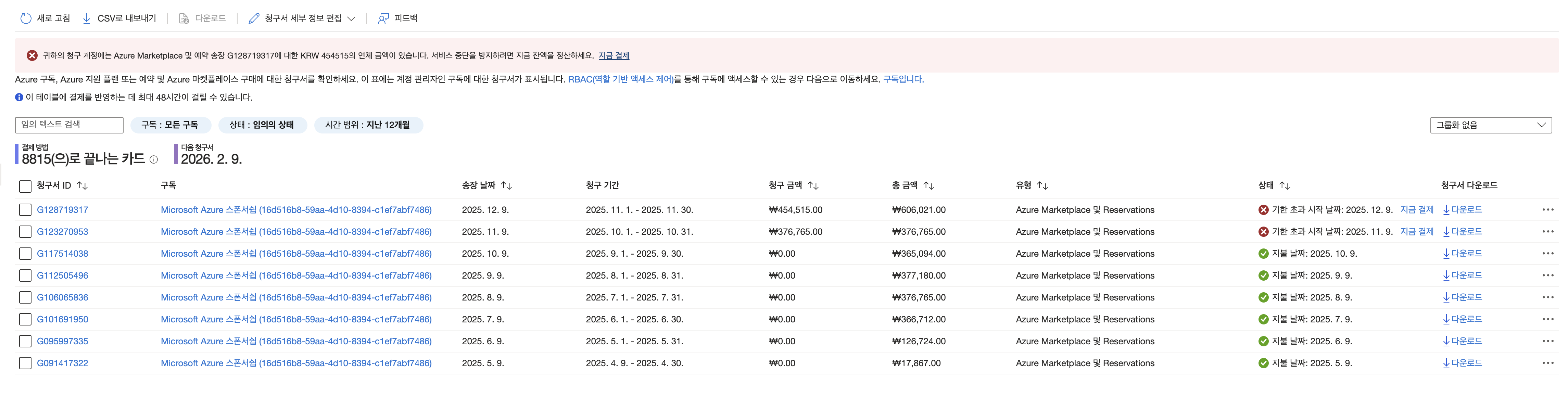
Task: Download invoice G112505496 via 다운로드
Action: (x=1462, y=275)
